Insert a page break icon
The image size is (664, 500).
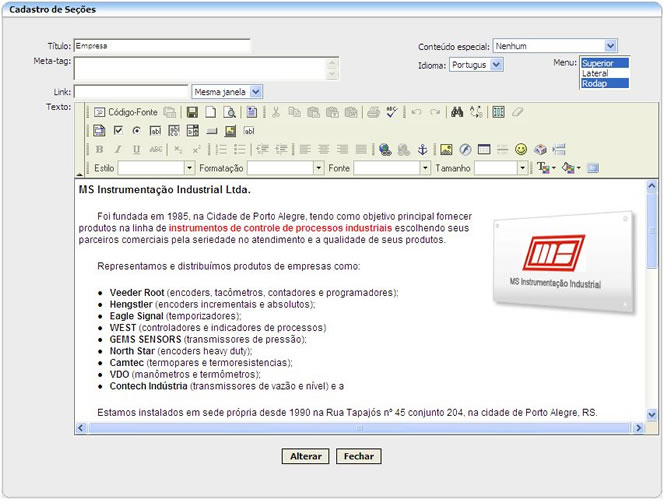point(559,149)
